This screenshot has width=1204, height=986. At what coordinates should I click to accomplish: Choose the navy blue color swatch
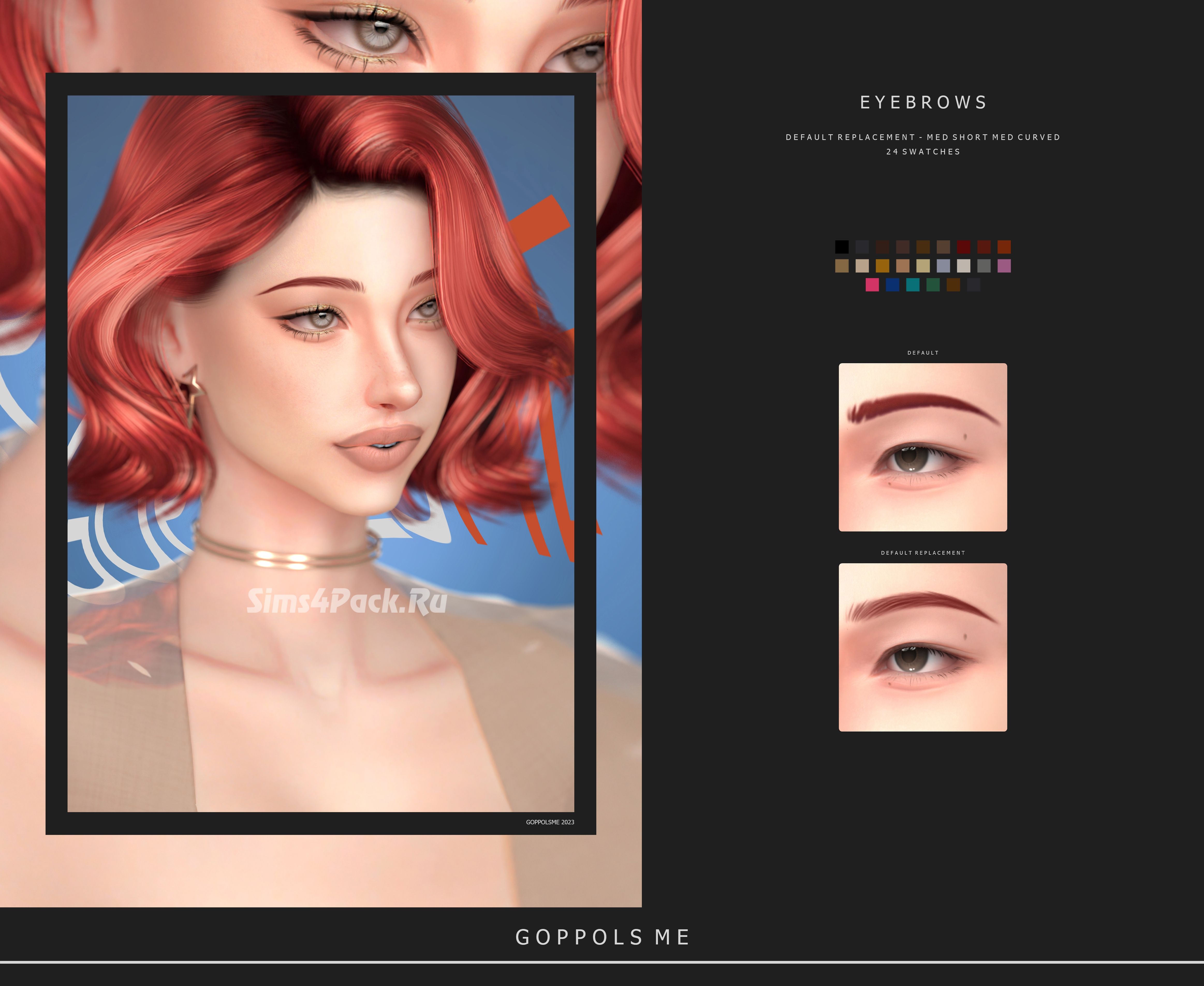(x=892, y=285)
